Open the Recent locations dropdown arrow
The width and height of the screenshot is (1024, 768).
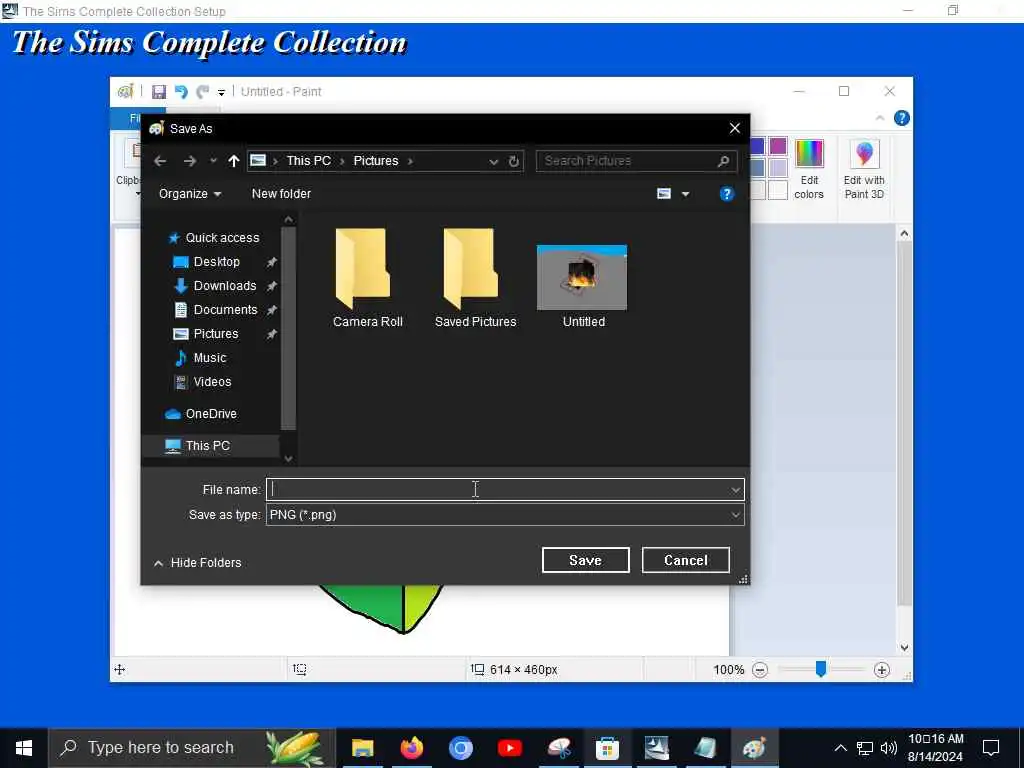[213, 161]
